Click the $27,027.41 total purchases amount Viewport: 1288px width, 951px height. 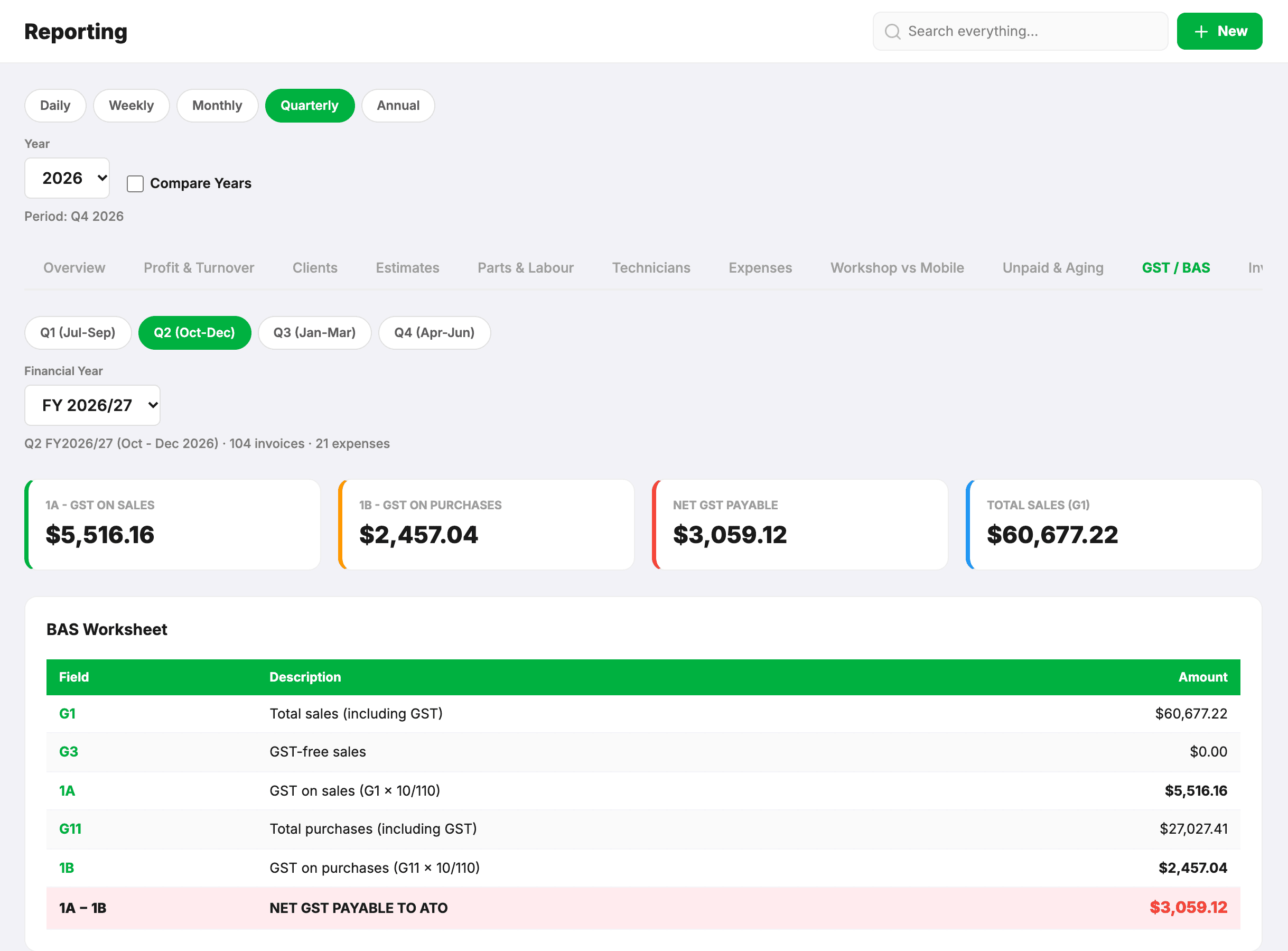tap(1193, 829)
